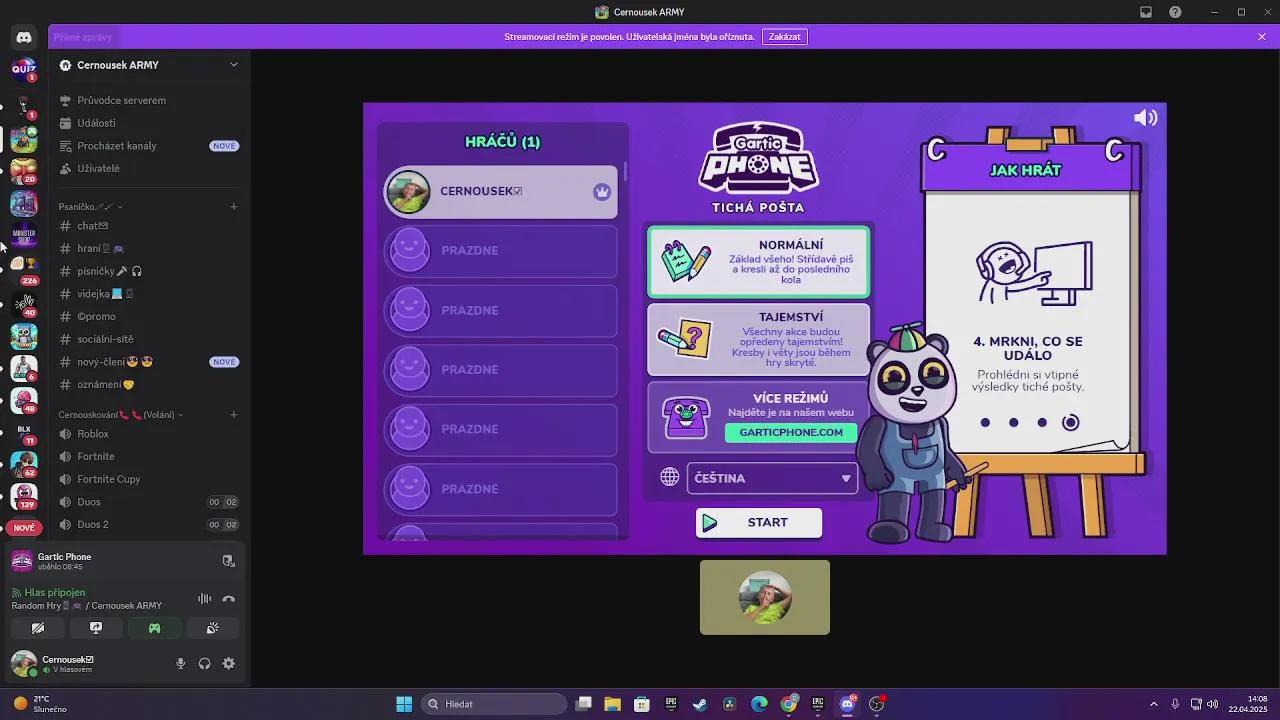This screenshot has width=1280, height=720.
Task: Open Microsoft Edge from the taskbar
Action: [759, 704]
